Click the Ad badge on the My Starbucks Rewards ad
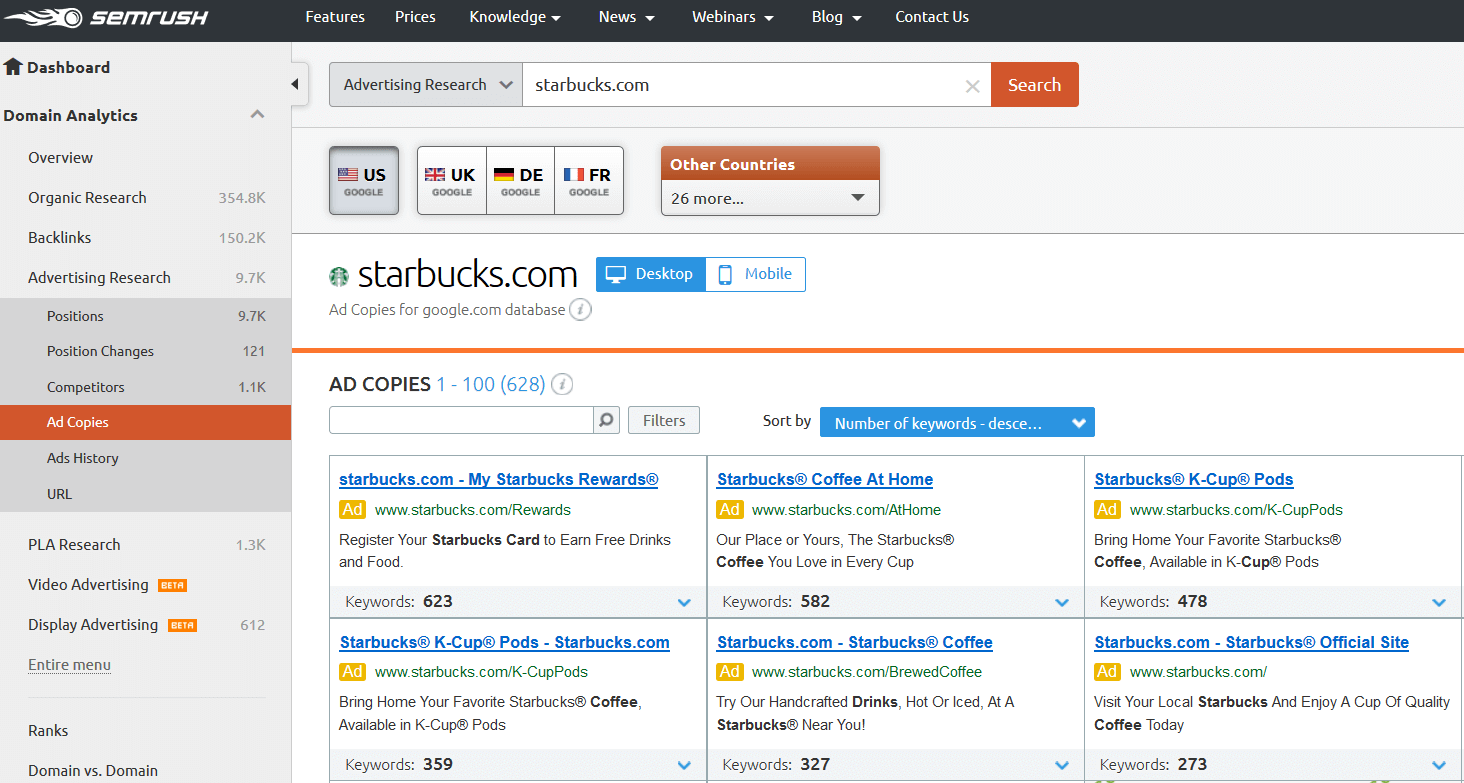Image resolution: width=1464 pixels, height=783 pixels. pyautogui.click(x=352, y=509)
